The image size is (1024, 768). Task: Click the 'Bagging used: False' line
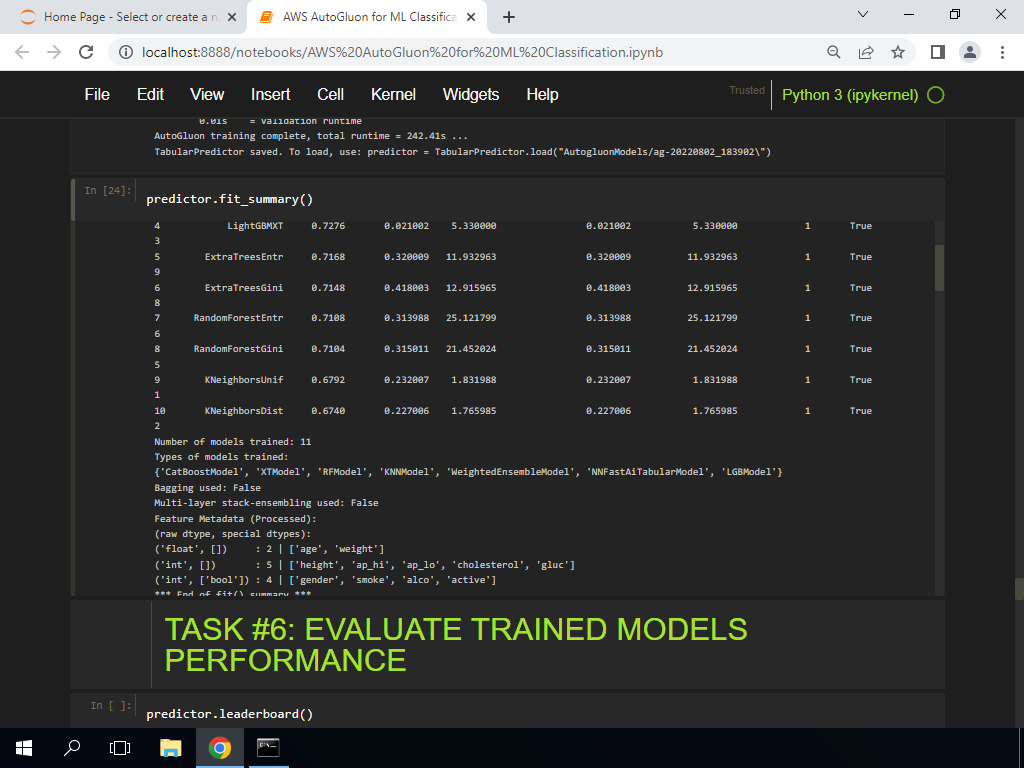(207, 488)
